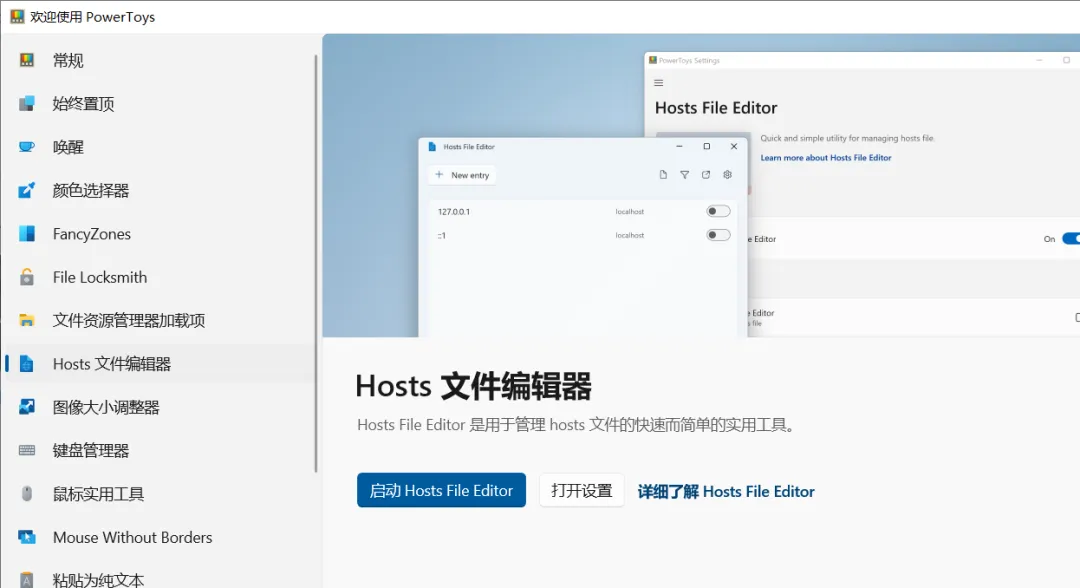Click the Mouse Without Borders icon
This screenshot has height=588, width=1080.
(27, 537)
